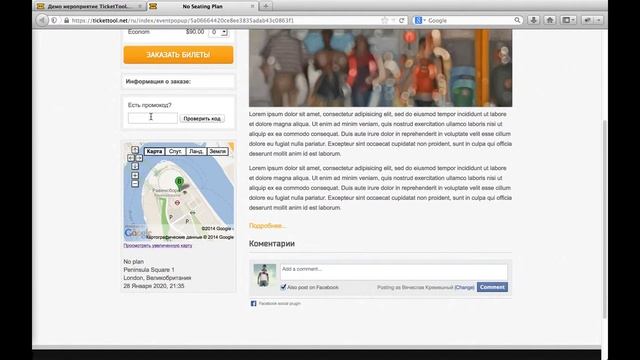The height and width of the screenshot is (360, 640).
Task: Go back with the browser back arrow
Action: tap(42, 20)
